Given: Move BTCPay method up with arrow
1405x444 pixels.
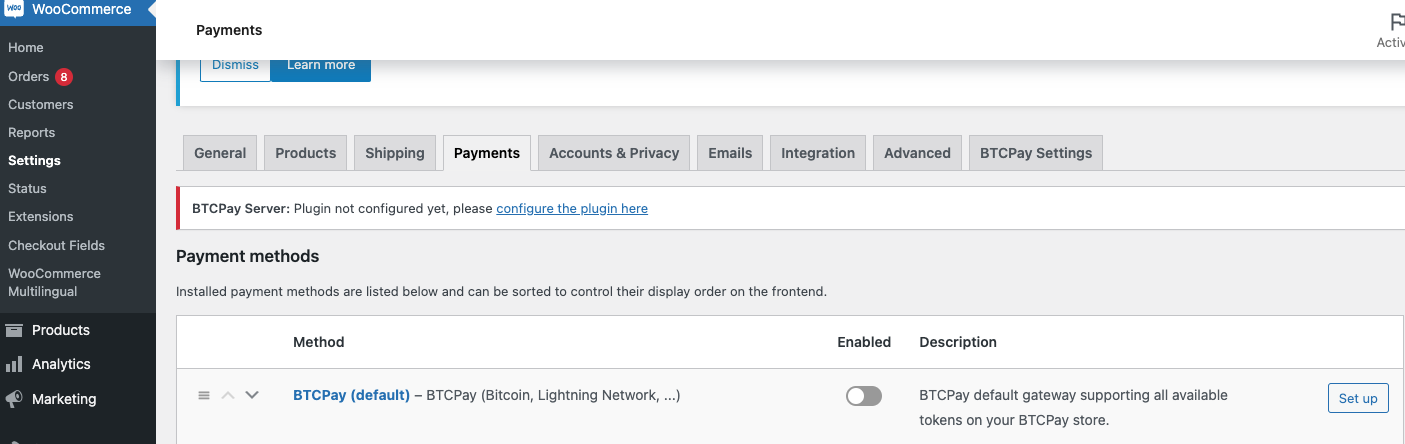Looking at the screenshot, I should (x=228, y=395).
